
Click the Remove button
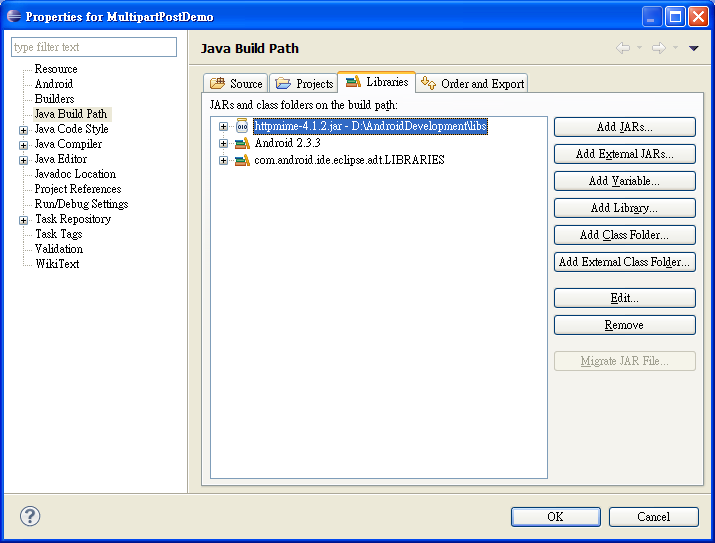625,325
